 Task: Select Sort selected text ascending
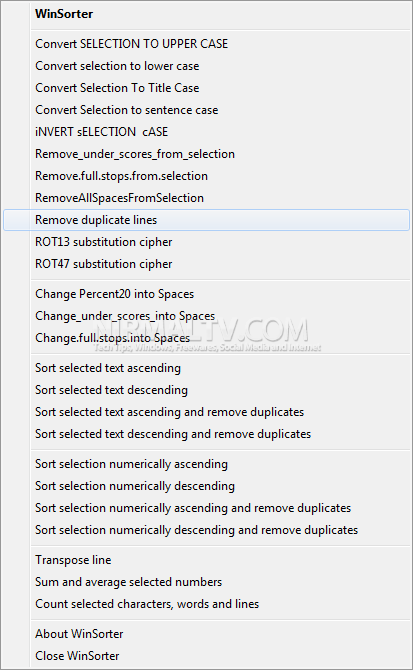[x=206, y=368]
